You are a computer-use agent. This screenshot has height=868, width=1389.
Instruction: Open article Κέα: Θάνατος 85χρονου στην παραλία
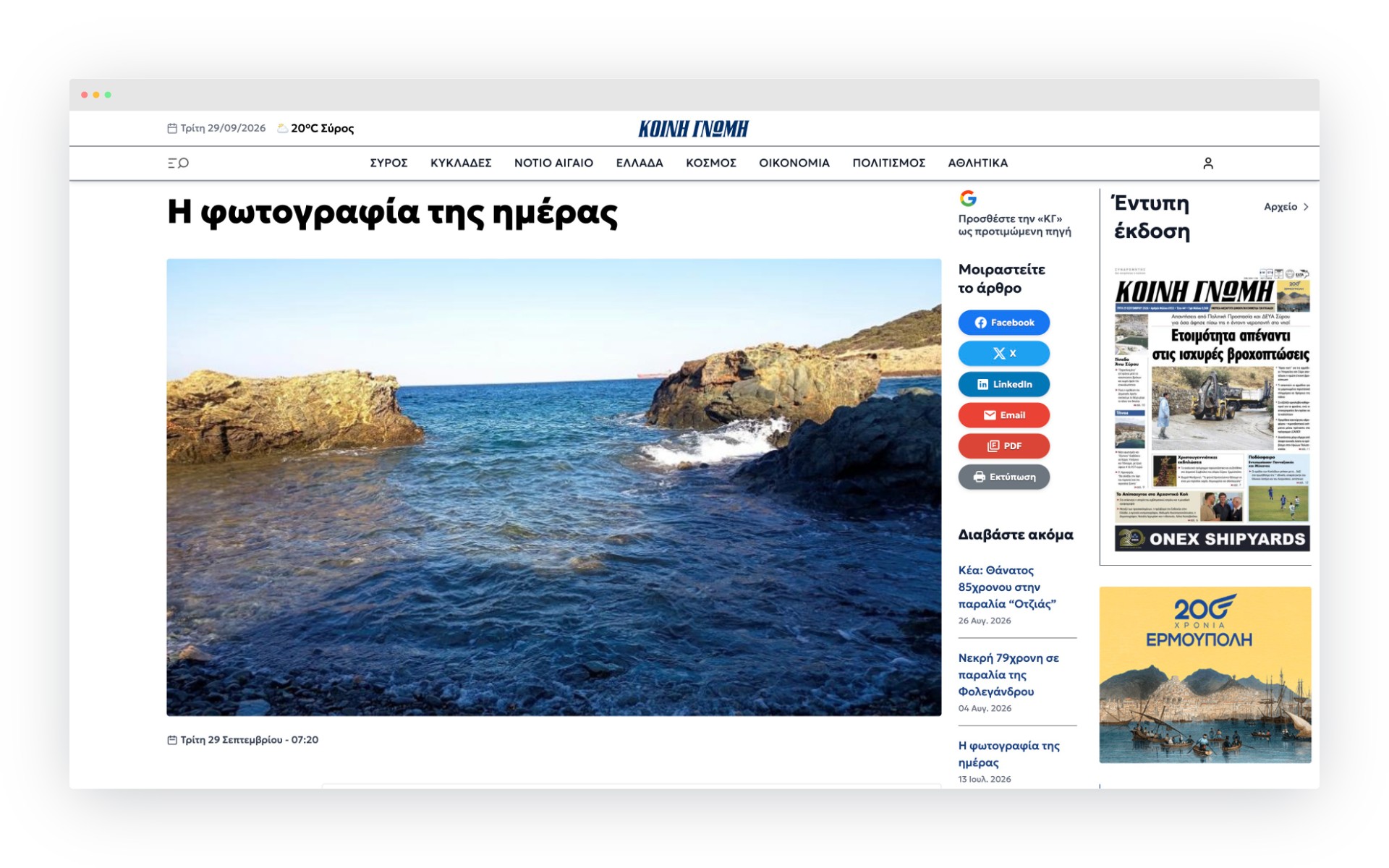point(1007,587)
